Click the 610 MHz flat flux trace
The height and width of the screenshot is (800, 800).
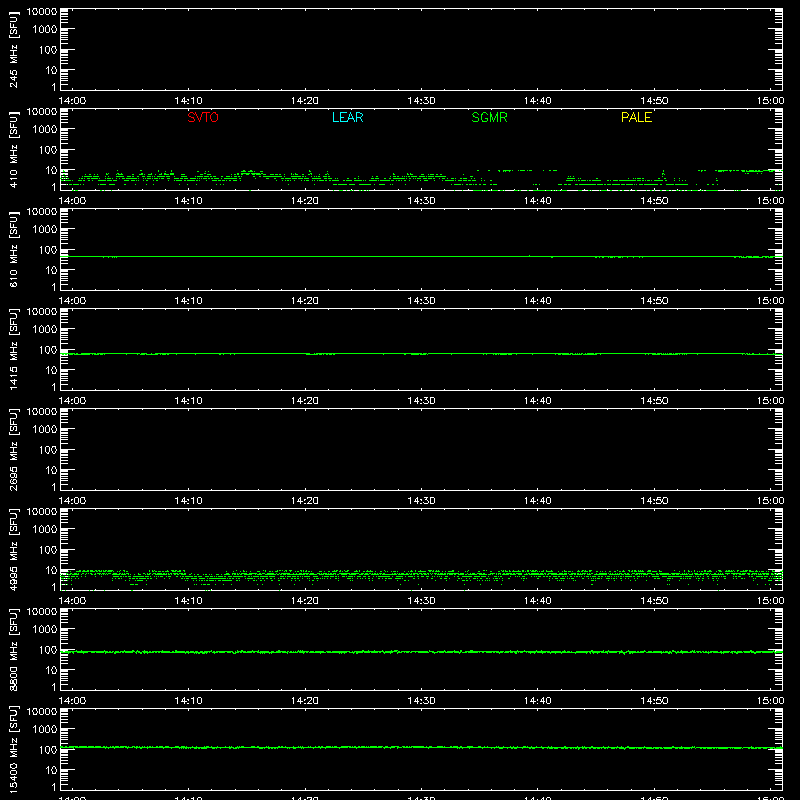click(421, 257)
